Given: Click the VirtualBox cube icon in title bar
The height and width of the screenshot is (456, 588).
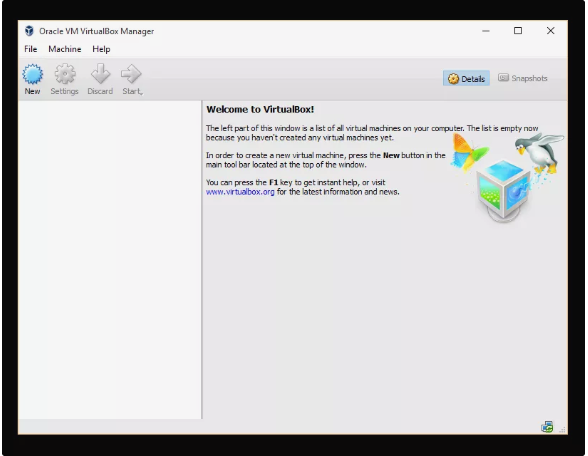Looking at the screenshot, I should [x=29, y=31].
